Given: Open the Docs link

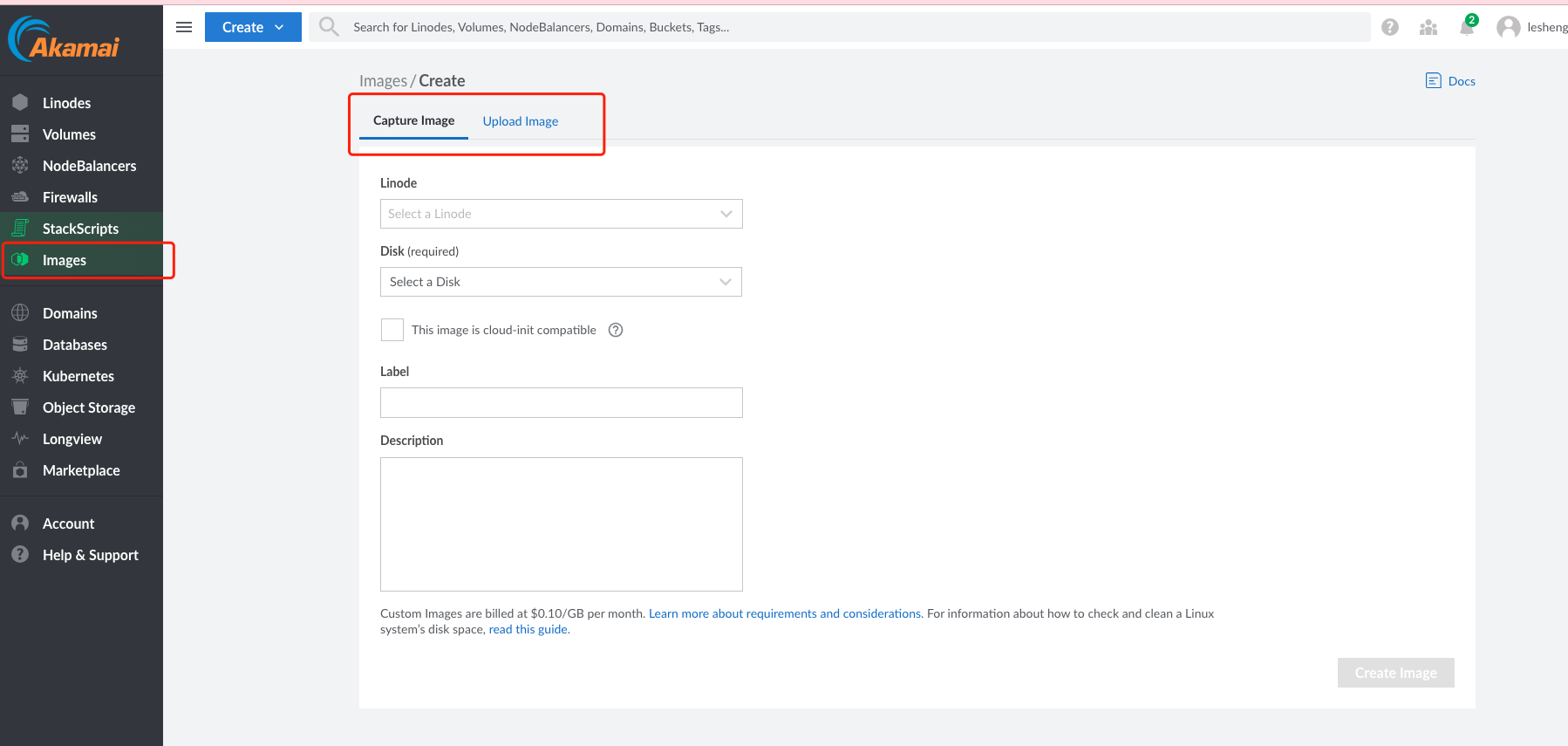Looking at the screenshot, I should (1462, 81).
